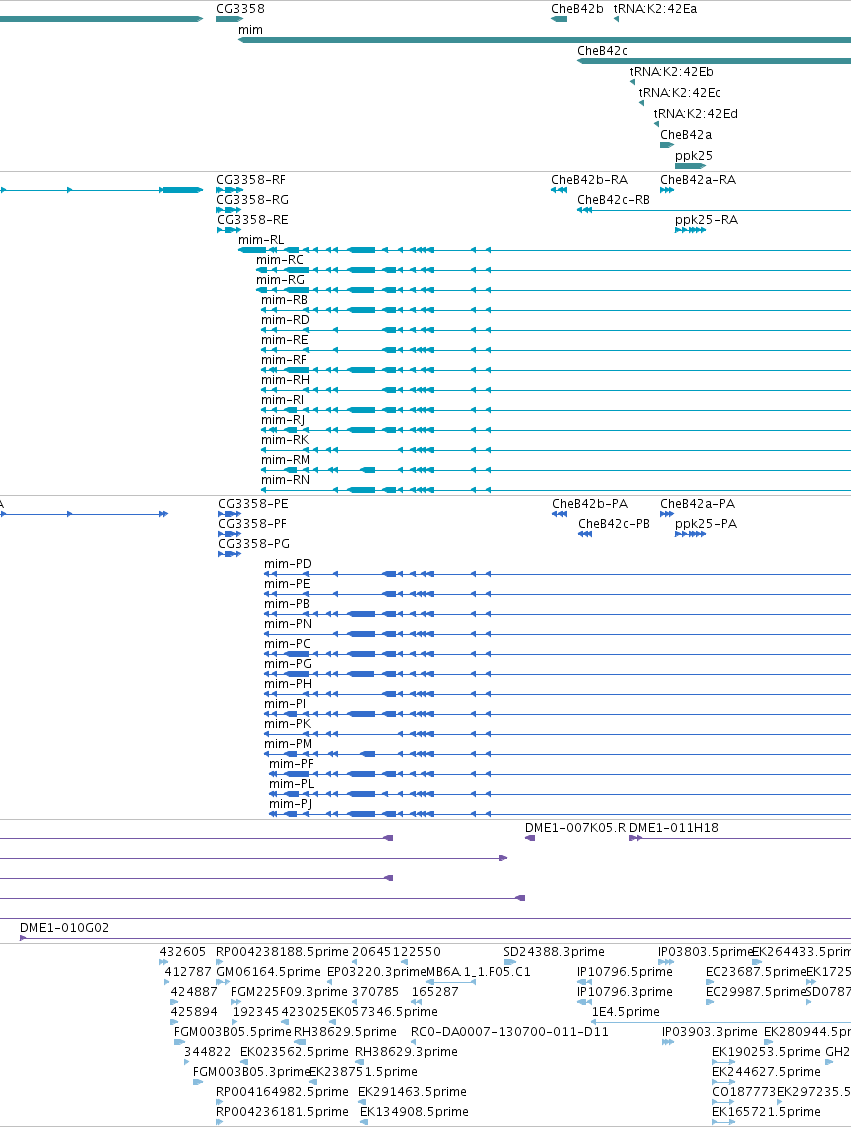Select the mim-RD transcript label
This screenshot has width=851, height=1127.
(x=285, y=320)
